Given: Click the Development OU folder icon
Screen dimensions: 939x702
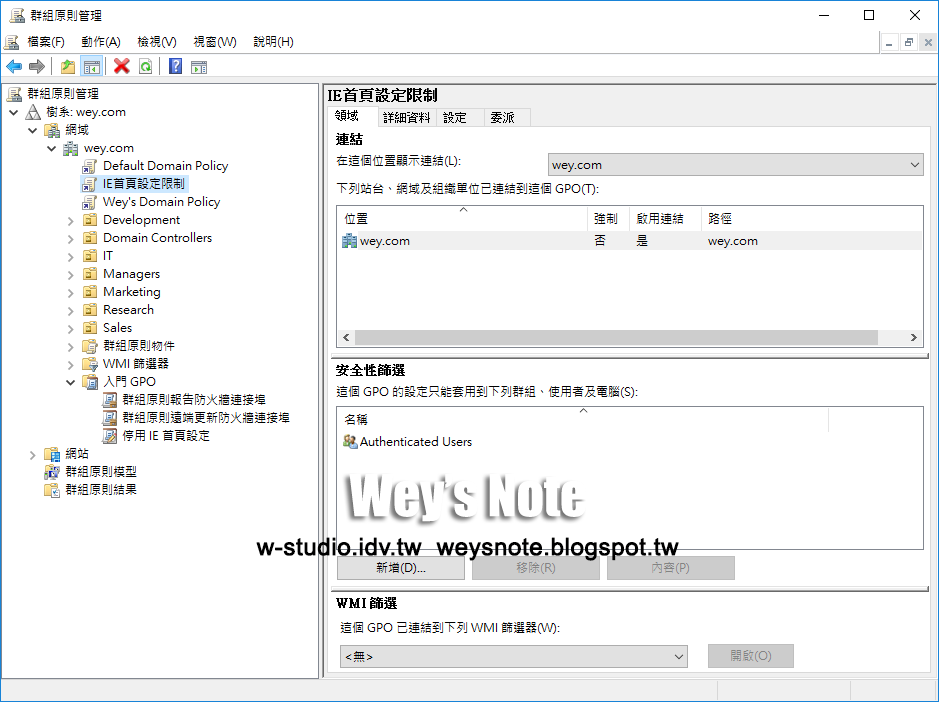Looking at the screenshot, I should (x=90, y=220).
